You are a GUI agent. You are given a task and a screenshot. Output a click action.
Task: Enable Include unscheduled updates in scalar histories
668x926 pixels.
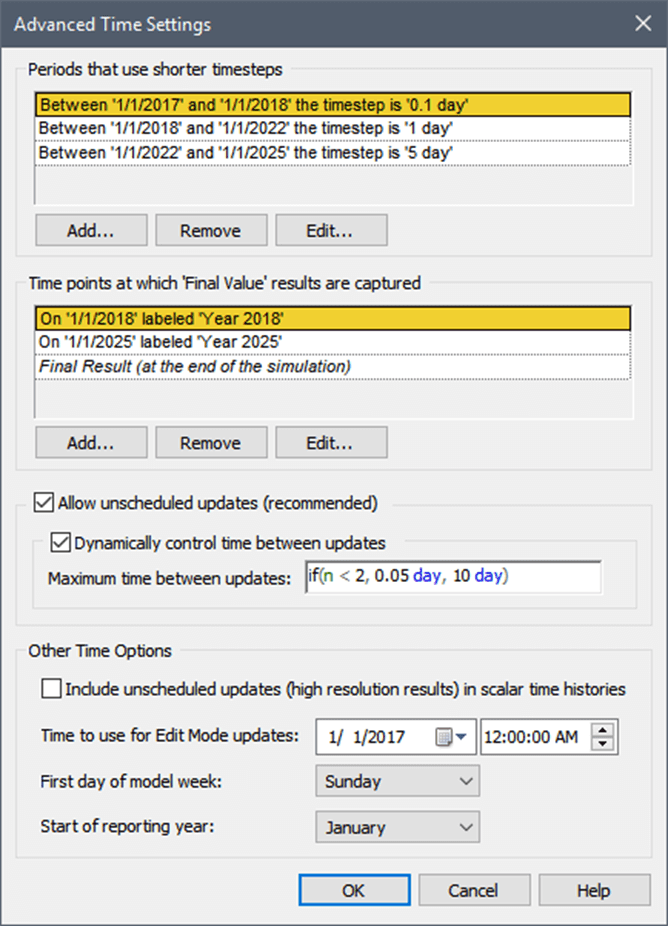(x=51, y=689)
